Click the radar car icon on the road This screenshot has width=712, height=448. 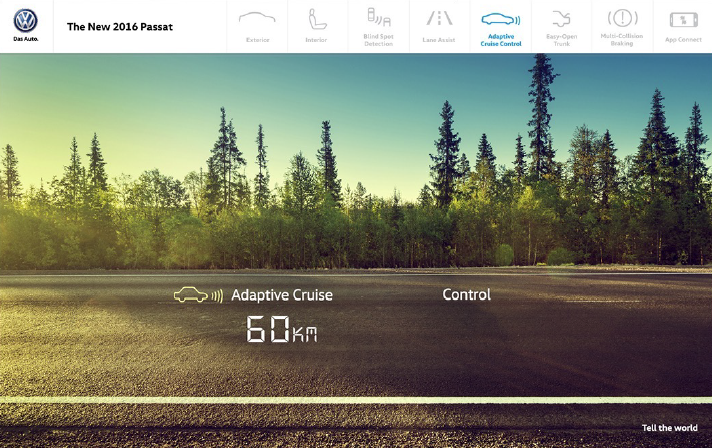click(197, 295)
